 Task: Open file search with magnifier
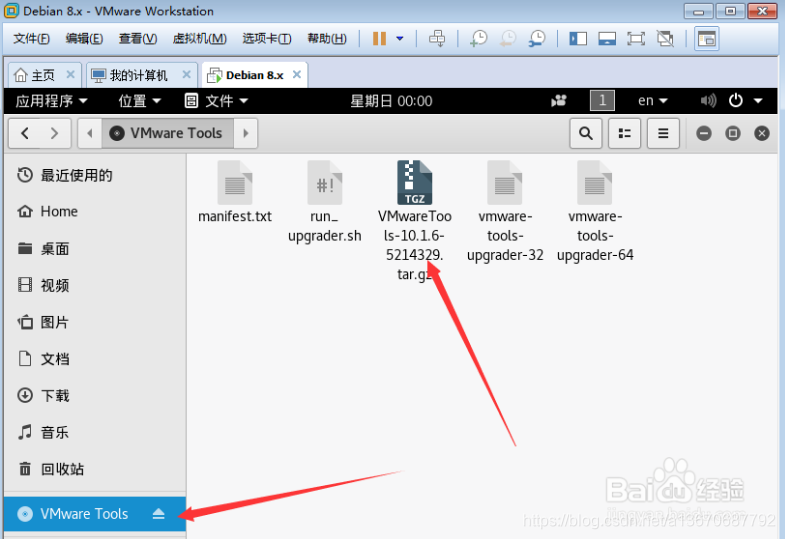coord(586,134)
